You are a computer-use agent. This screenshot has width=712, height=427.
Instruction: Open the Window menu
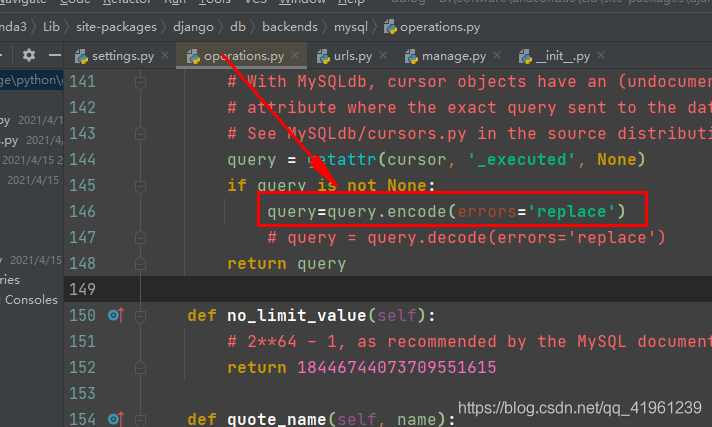pos(302,2)
